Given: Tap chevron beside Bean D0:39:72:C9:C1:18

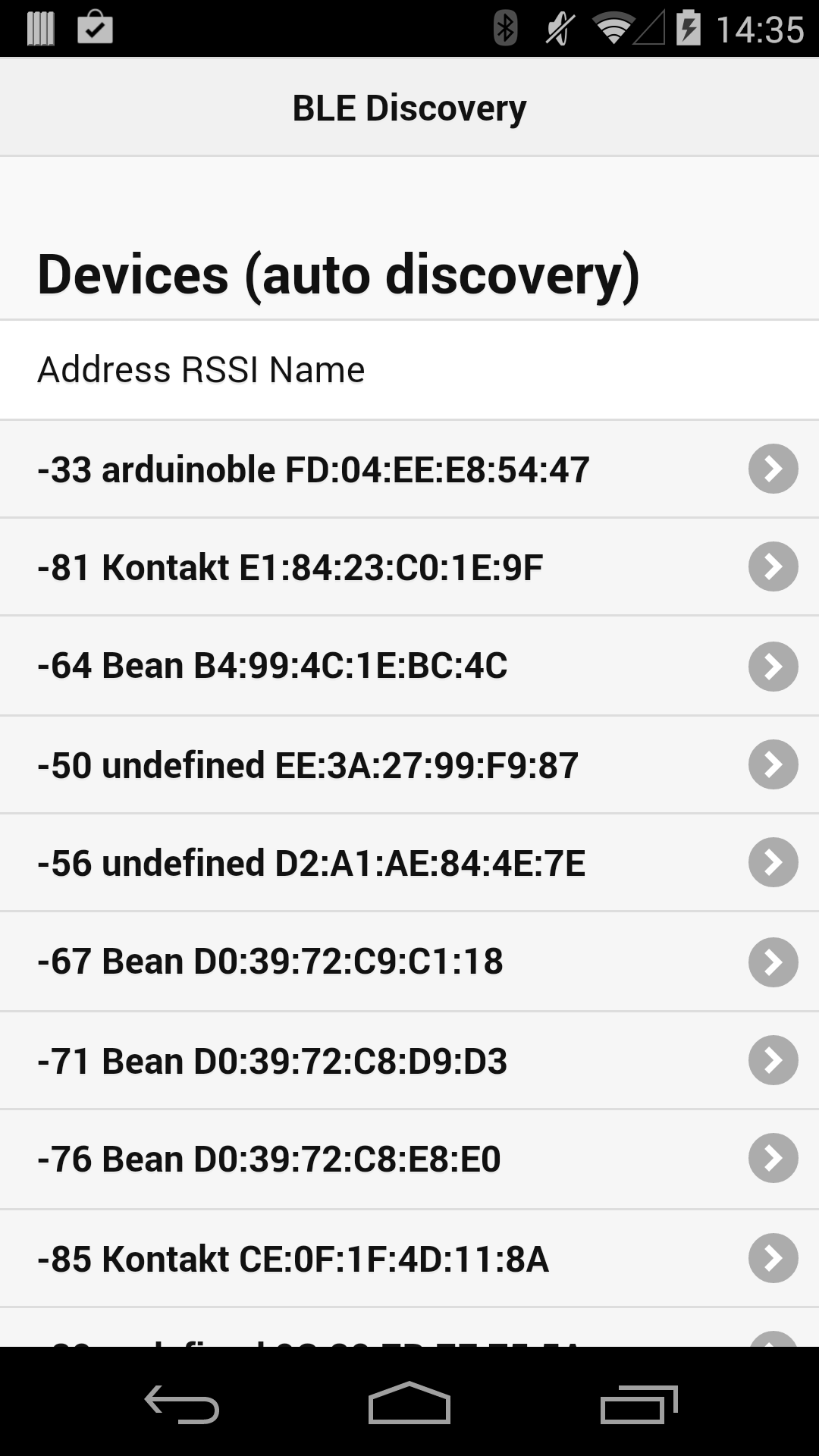Looking at the screenshot, I should (773, 962).
